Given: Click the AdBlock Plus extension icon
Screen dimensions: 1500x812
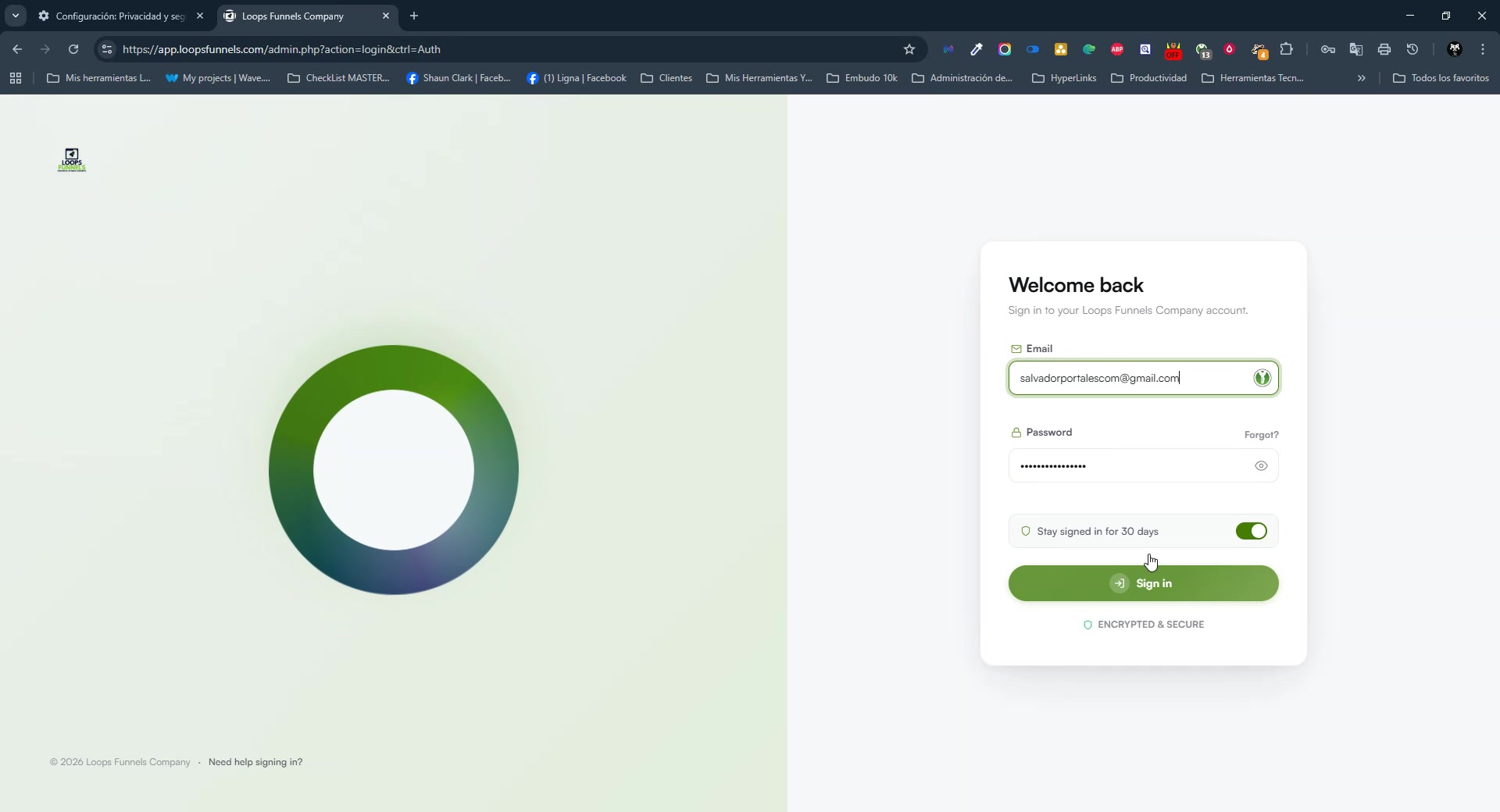Looking at the screenshot, I should (1117, 49).
